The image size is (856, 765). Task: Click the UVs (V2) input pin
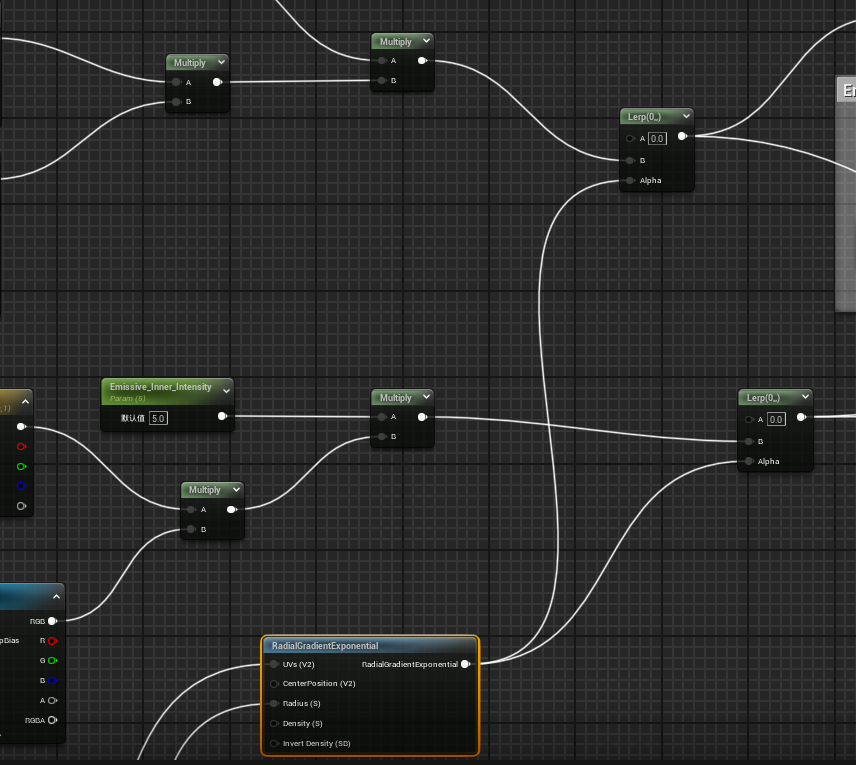click(x=274, y=664)
